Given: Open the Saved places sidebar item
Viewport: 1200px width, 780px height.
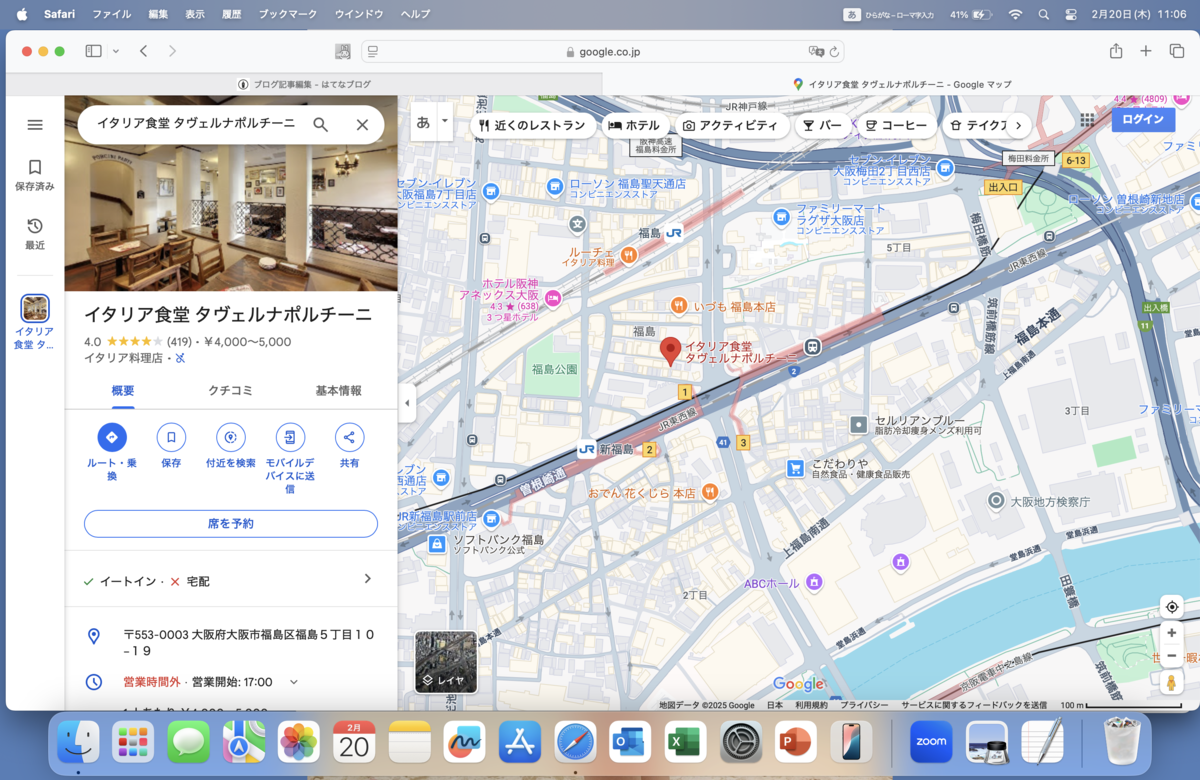Looking at the screenshot, I should [35, 174].
